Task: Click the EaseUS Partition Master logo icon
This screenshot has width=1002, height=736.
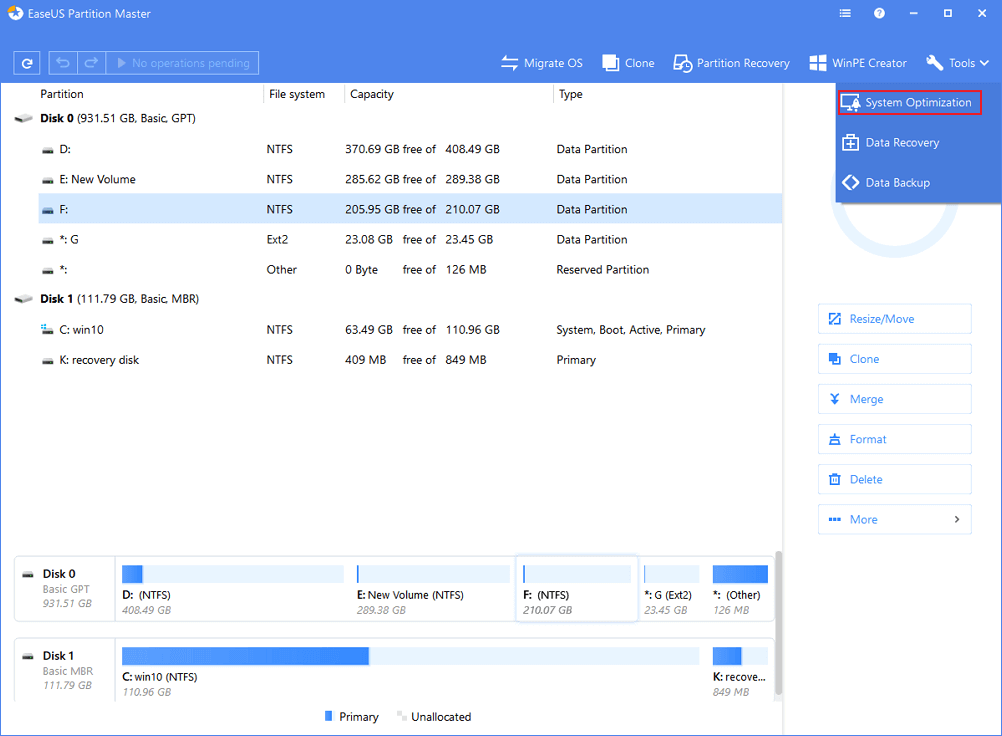Action: [x=15, y=13]
